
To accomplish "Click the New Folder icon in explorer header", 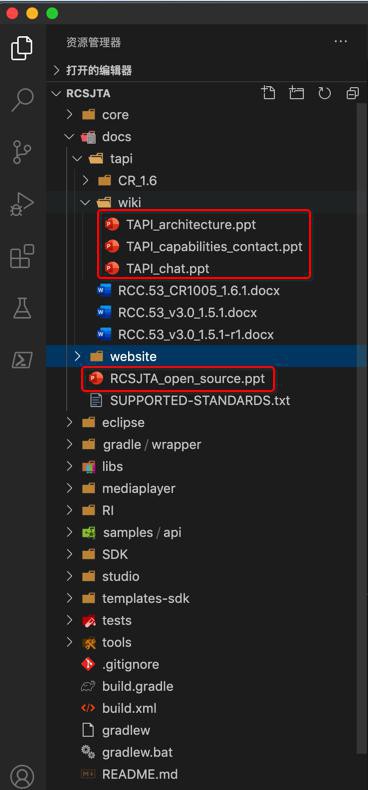I will click(x=296, y=93).
